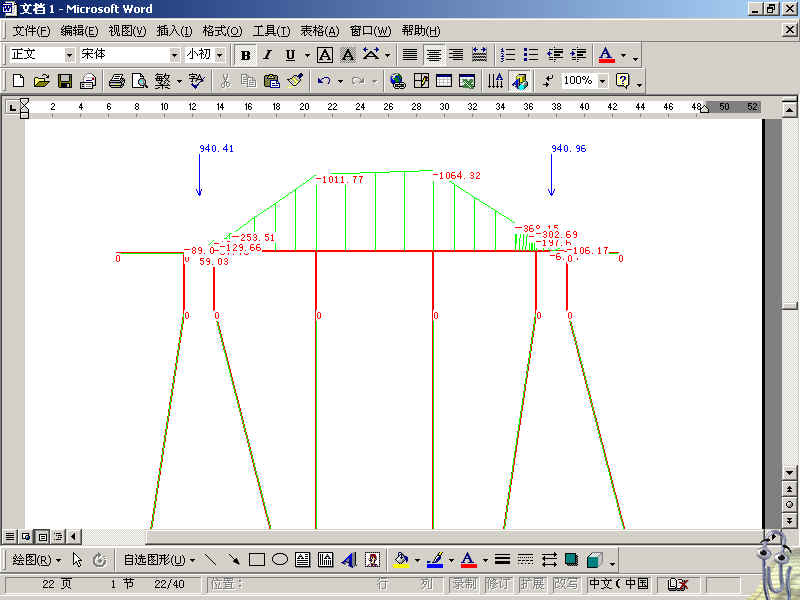Viewport: 800px width, 600px height.
Task: Toggle center alignment
Action: [434, 55]
